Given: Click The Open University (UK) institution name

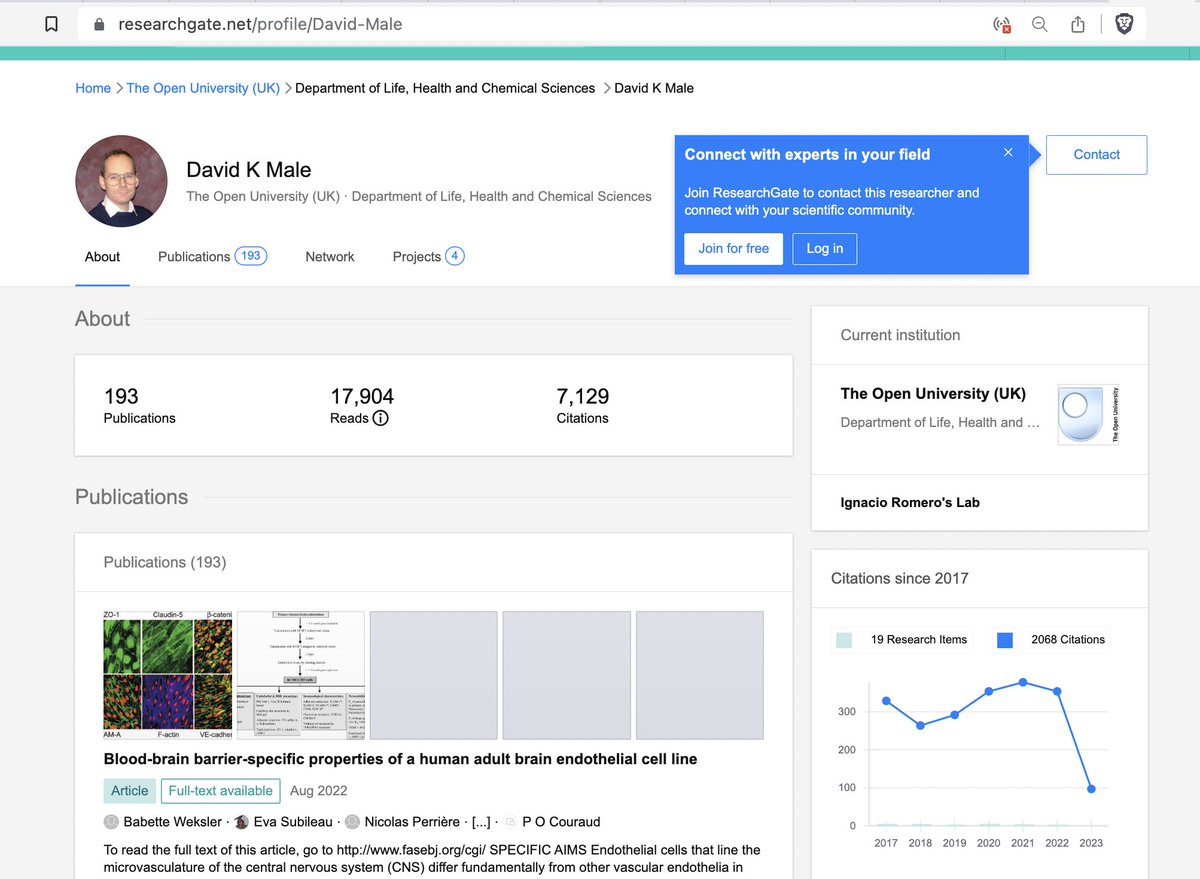Looking at the screenshot, I should (933, 394).
